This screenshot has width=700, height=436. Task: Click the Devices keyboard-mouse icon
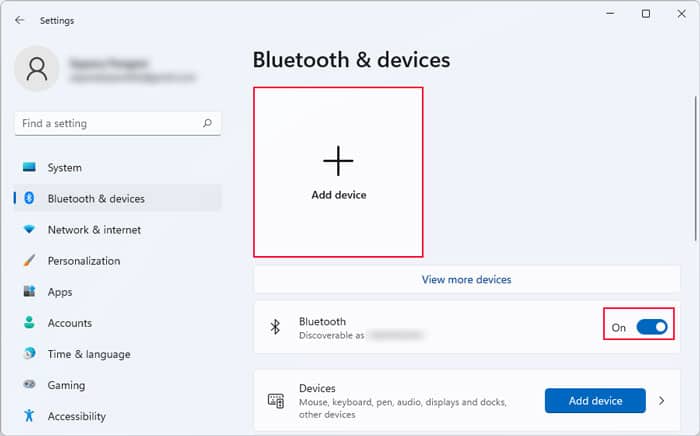[275, 401]
